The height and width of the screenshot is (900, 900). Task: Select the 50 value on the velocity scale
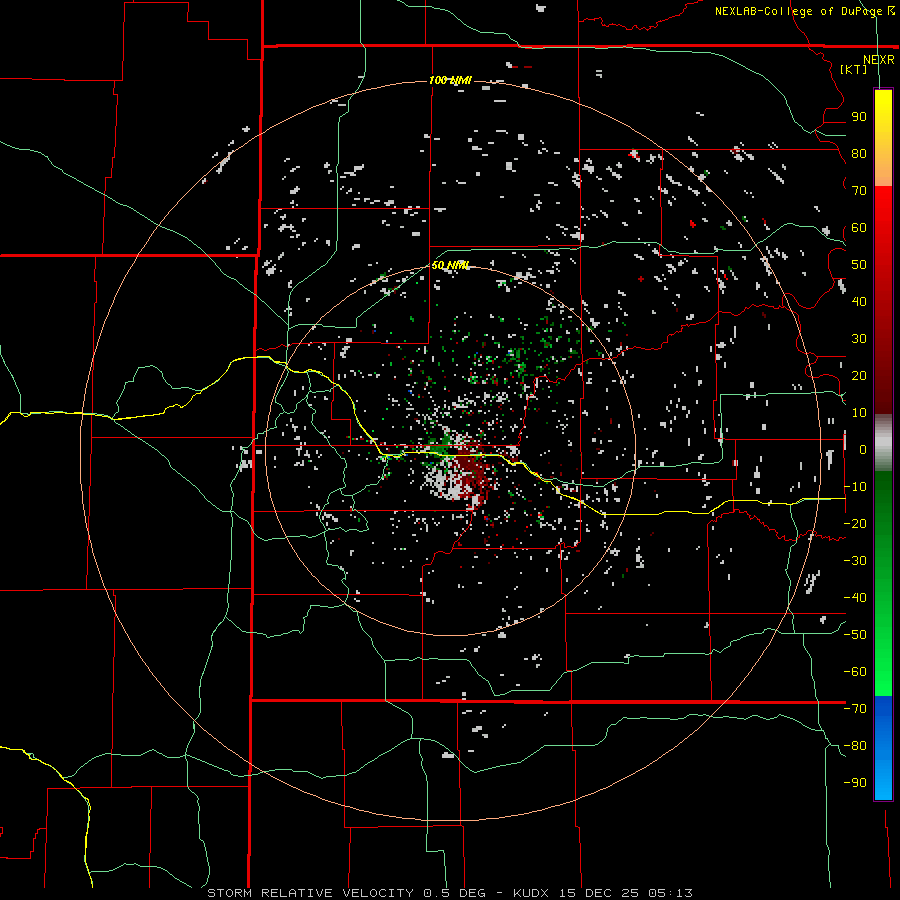859,265
